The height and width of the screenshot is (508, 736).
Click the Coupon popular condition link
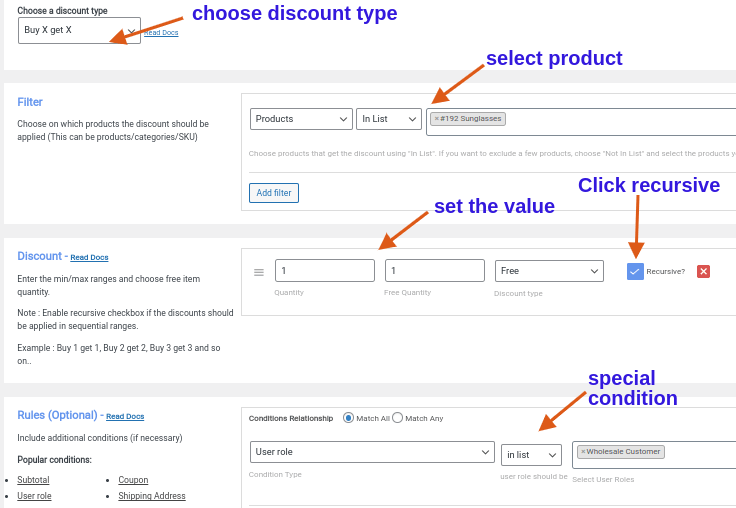133,480
